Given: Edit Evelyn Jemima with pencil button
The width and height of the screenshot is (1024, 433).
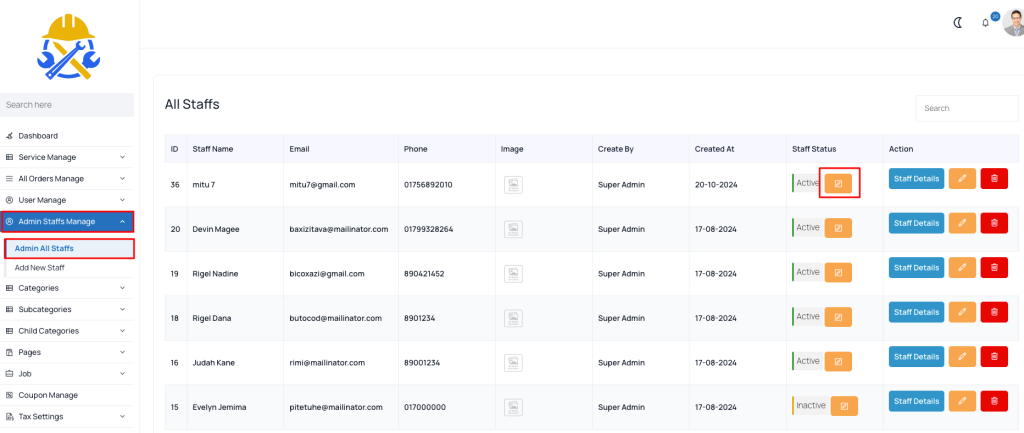Looking at the screenshot, I should coord(962,401).
